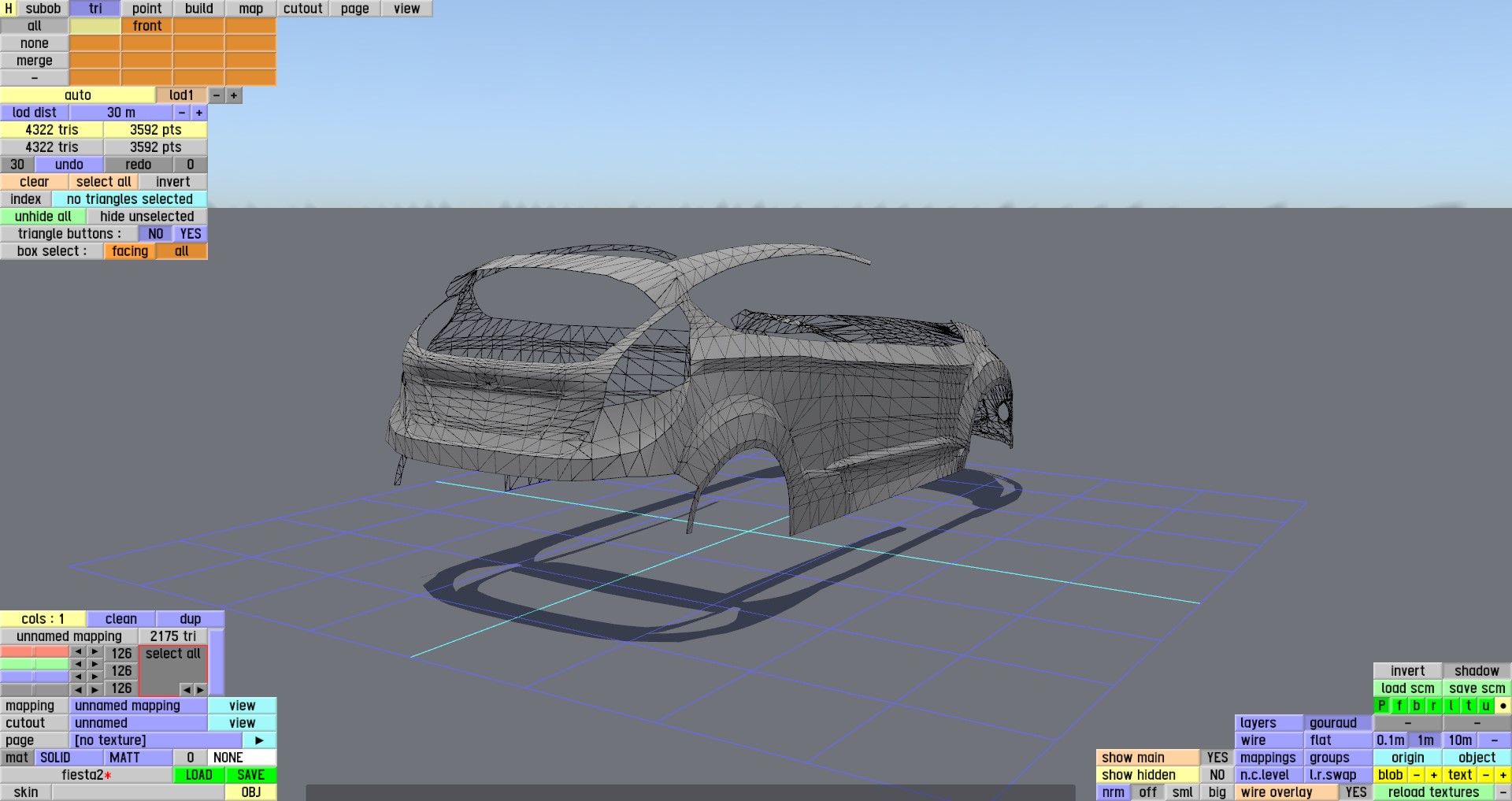
Task: Select the wire display mode
Action: pyautogui.click(x=1269, y=740)
